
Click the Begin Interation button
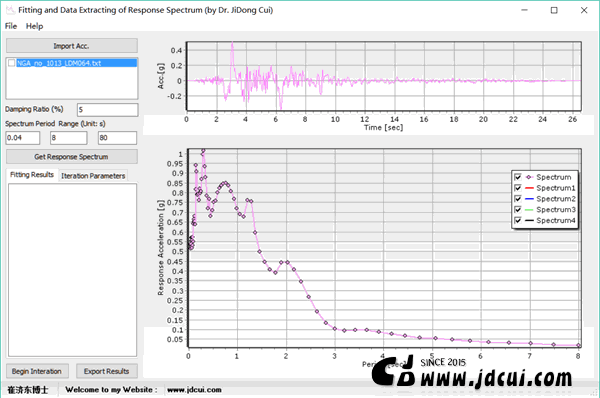coord(37,371)
